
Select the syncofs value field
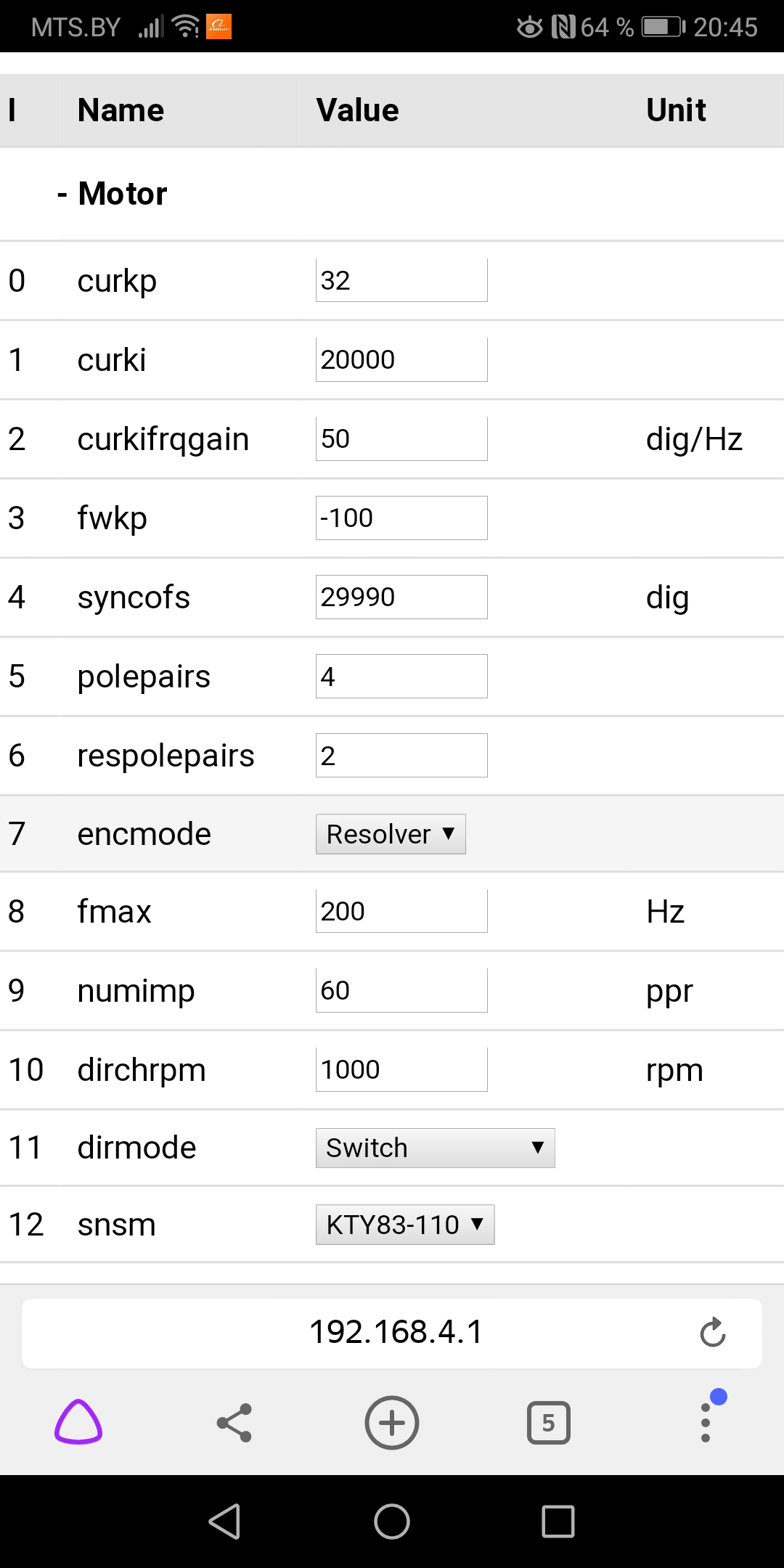[x=401, y=597]
